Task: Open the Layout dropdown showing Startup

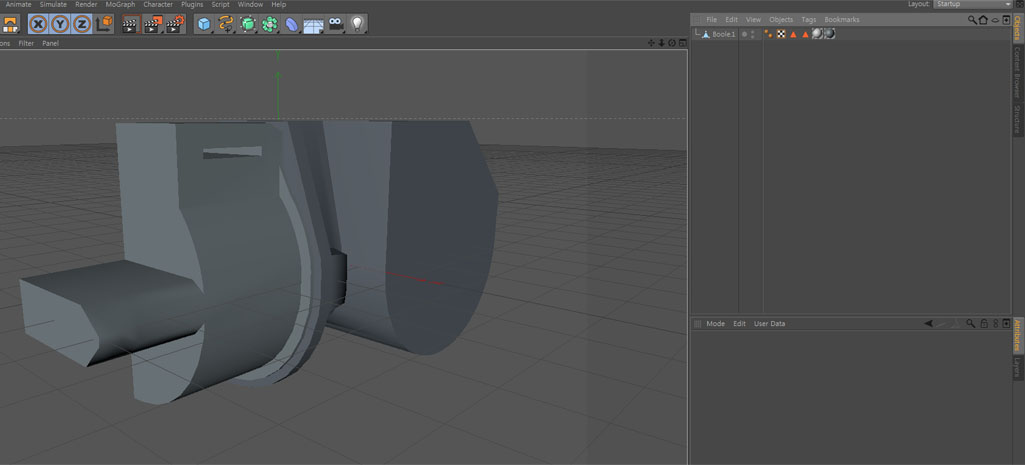Action: click(x=972, y=4)
